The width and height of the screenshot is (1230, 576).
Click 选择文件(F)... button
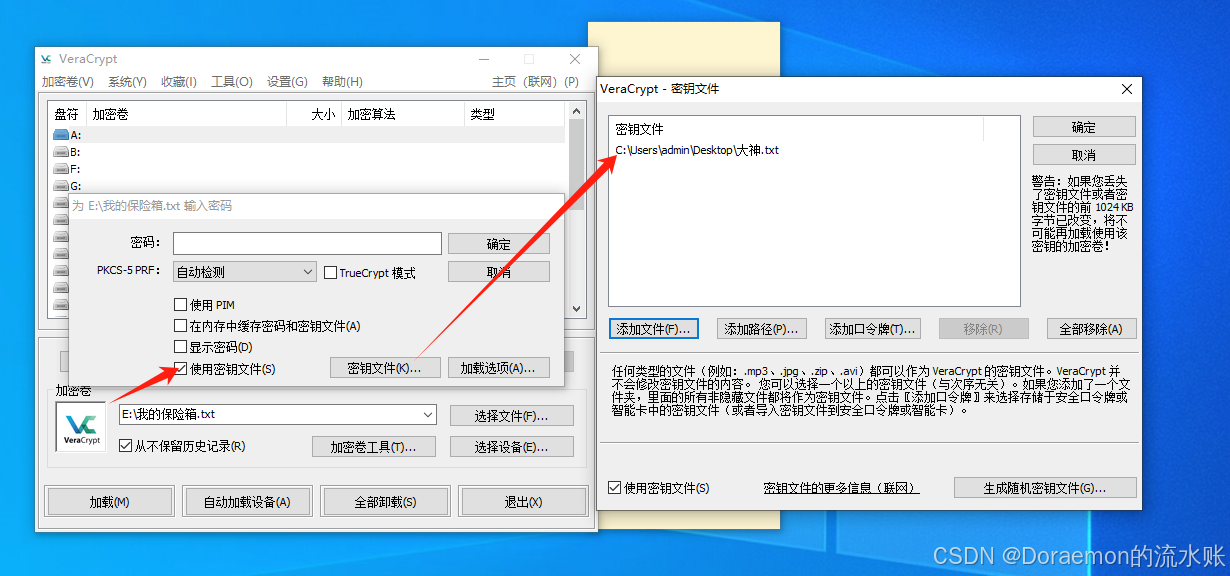pyautogui.click(x=512, y=415)
